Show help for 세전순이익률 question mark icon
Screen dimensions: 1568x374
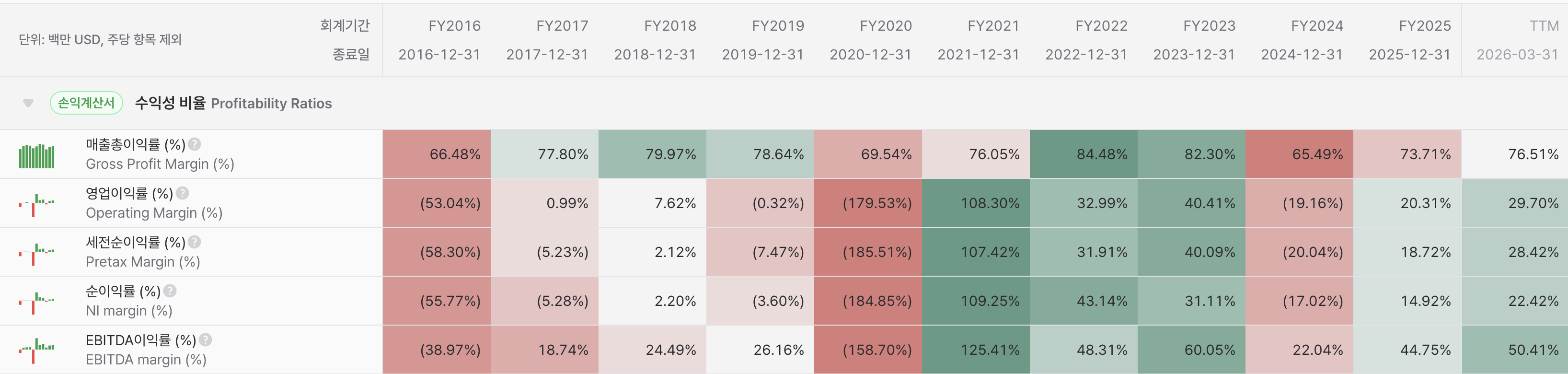click(x=194, y=242)
